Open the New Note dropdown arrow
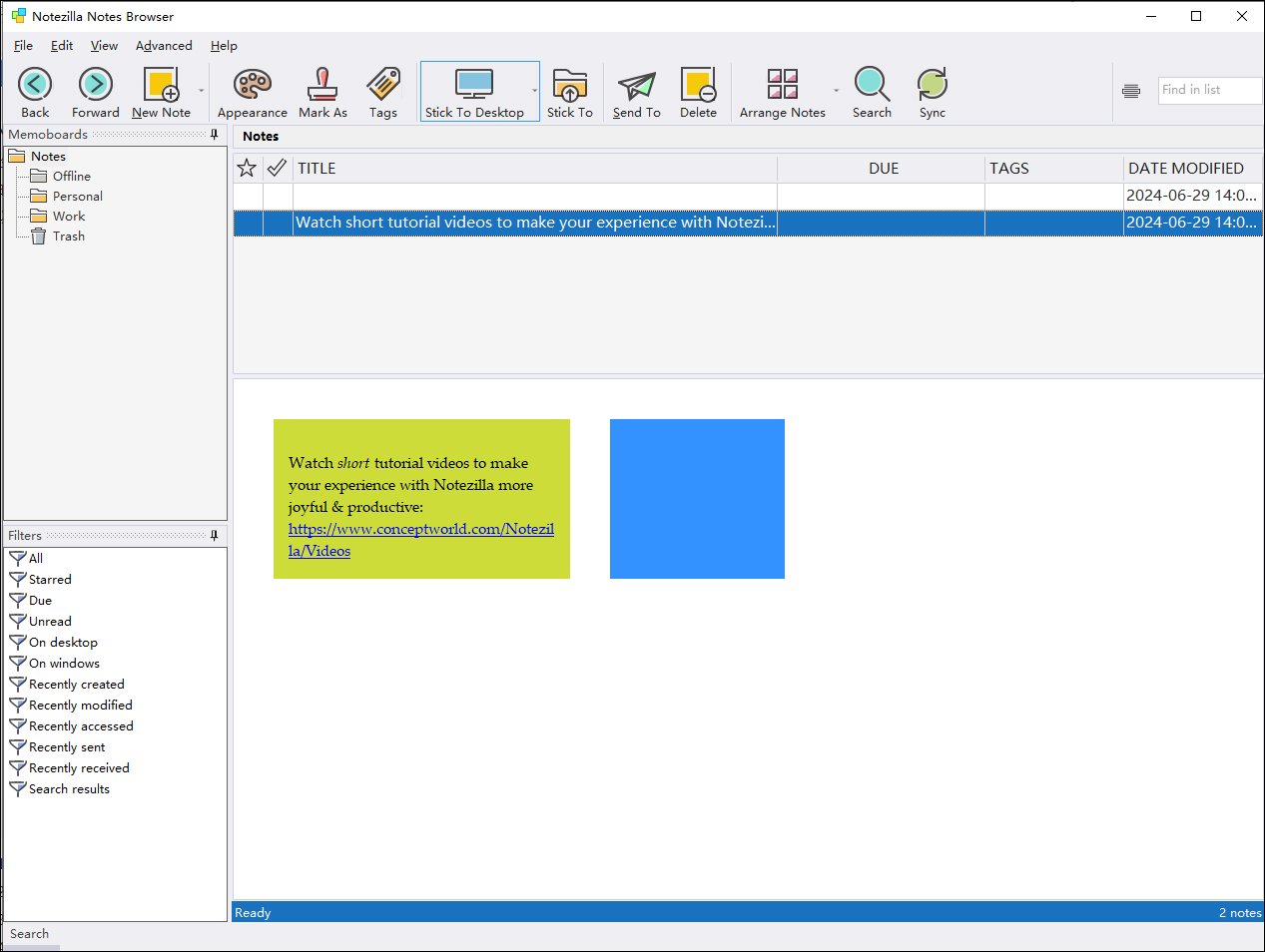 click(202, 91)
